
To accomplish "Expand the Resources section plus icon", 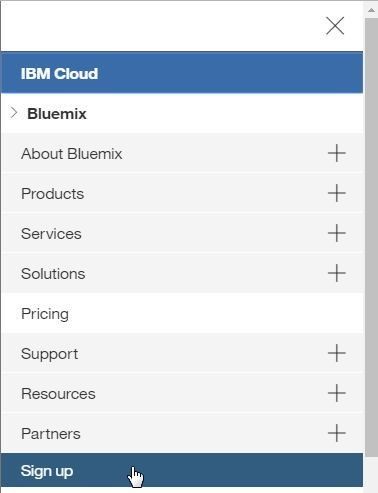I will pos(337,393).
